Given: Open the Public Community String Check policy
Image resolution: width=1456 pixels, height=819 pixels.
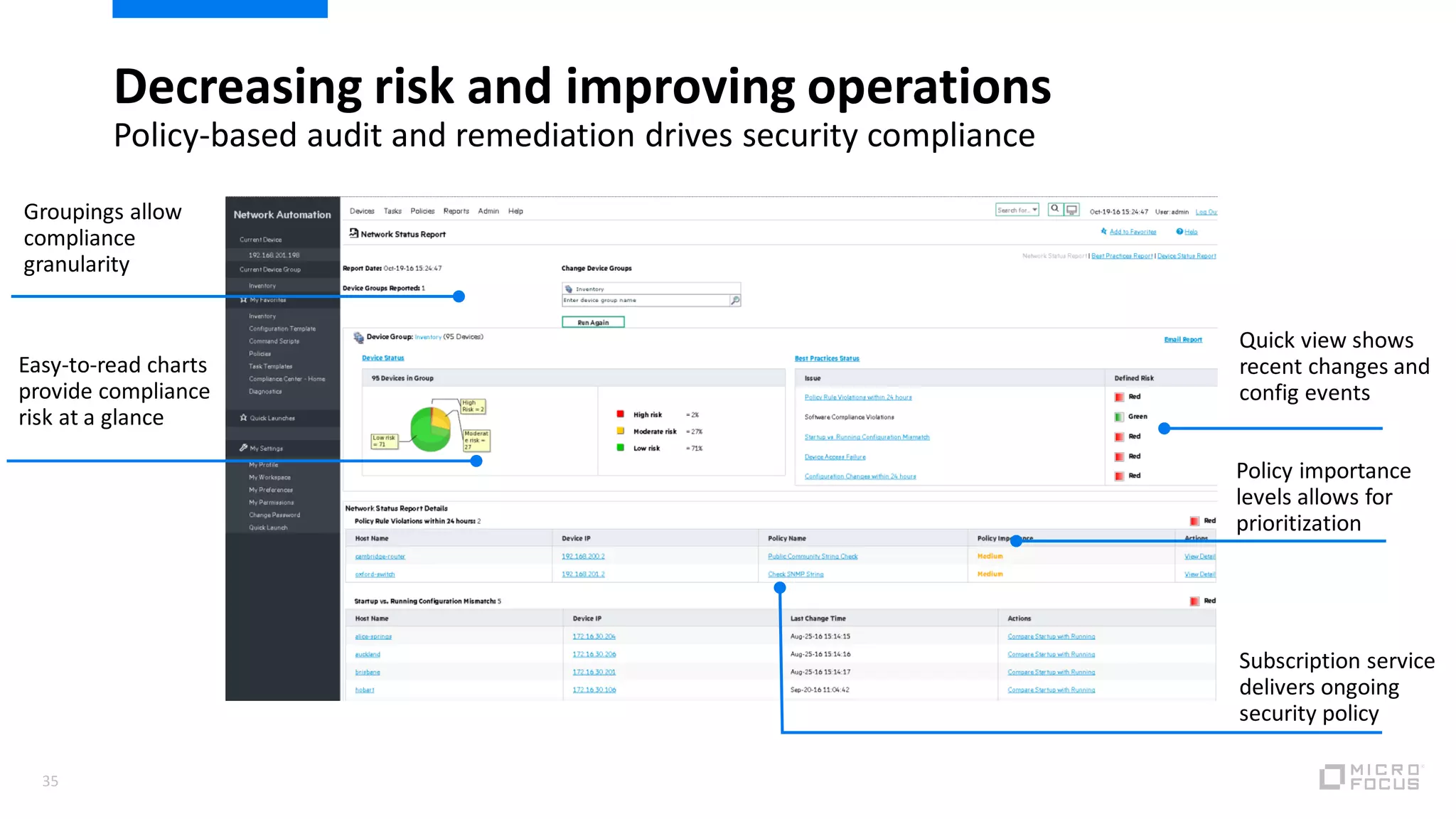Looking at the screenshot, I should point(813,557).
